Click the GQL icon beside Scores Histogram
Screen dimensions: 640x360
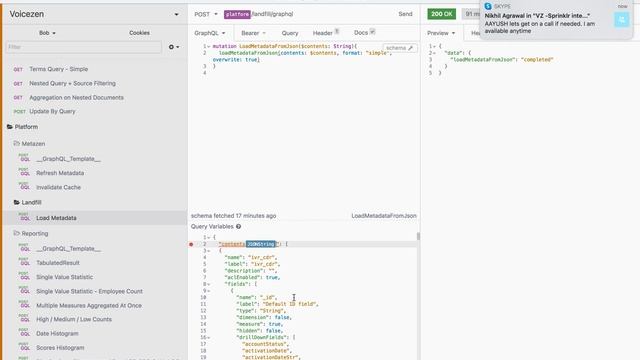tap(24, 347)
